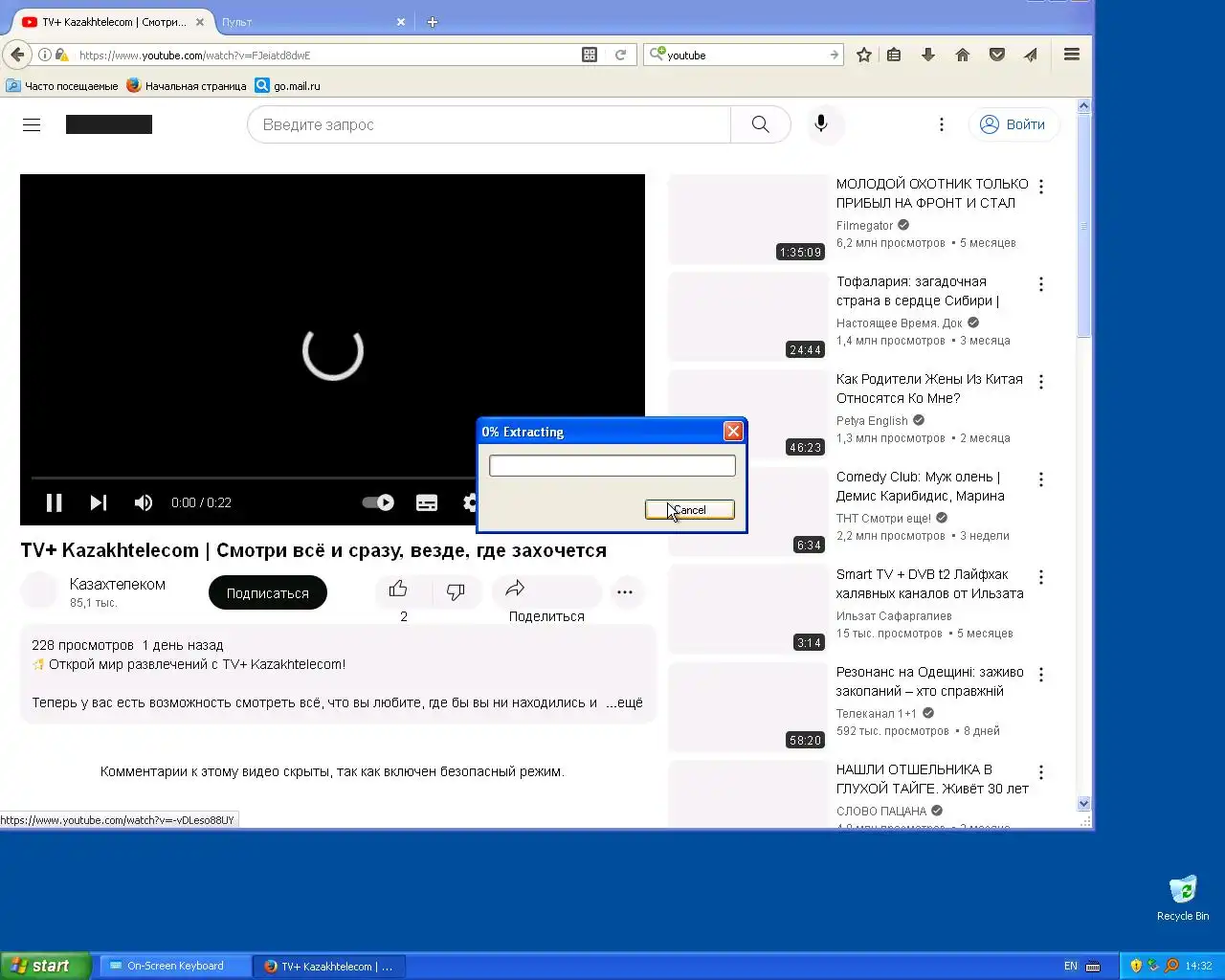The width and height of the screenshot is (1225, 980).
Task: Dislike the video with thumbs down
Action: pos(456,592)
